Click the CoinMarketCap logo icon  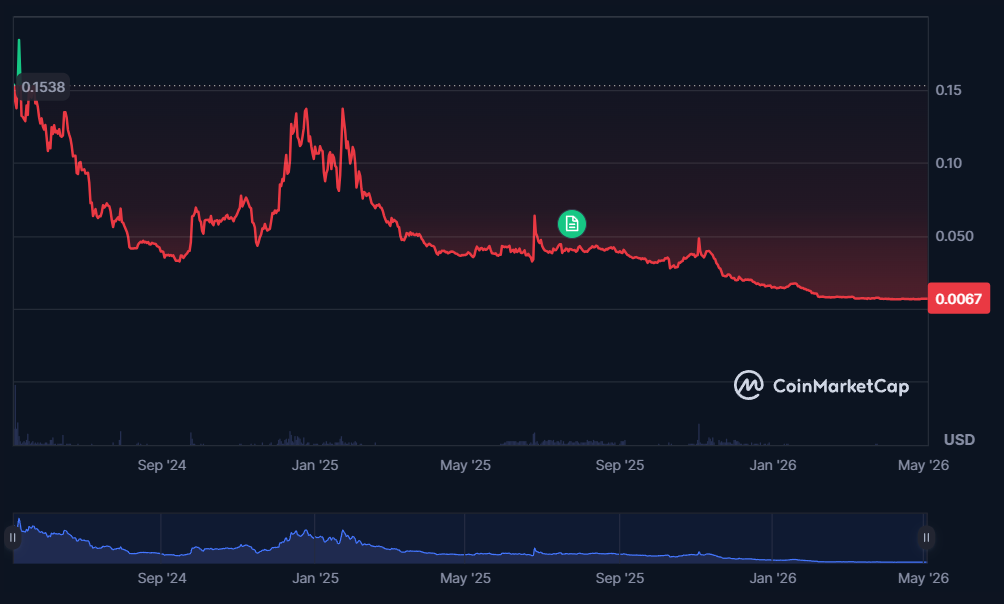tap(748, 385)
